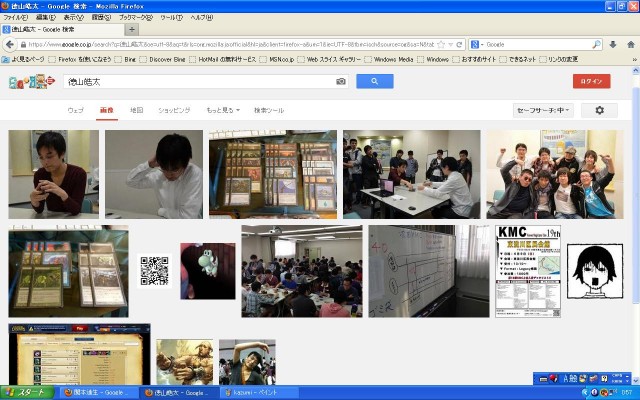The height and width of the screenshot is (400, 640).
Task: Open the language bar options arrow
Action: [628, 379]
